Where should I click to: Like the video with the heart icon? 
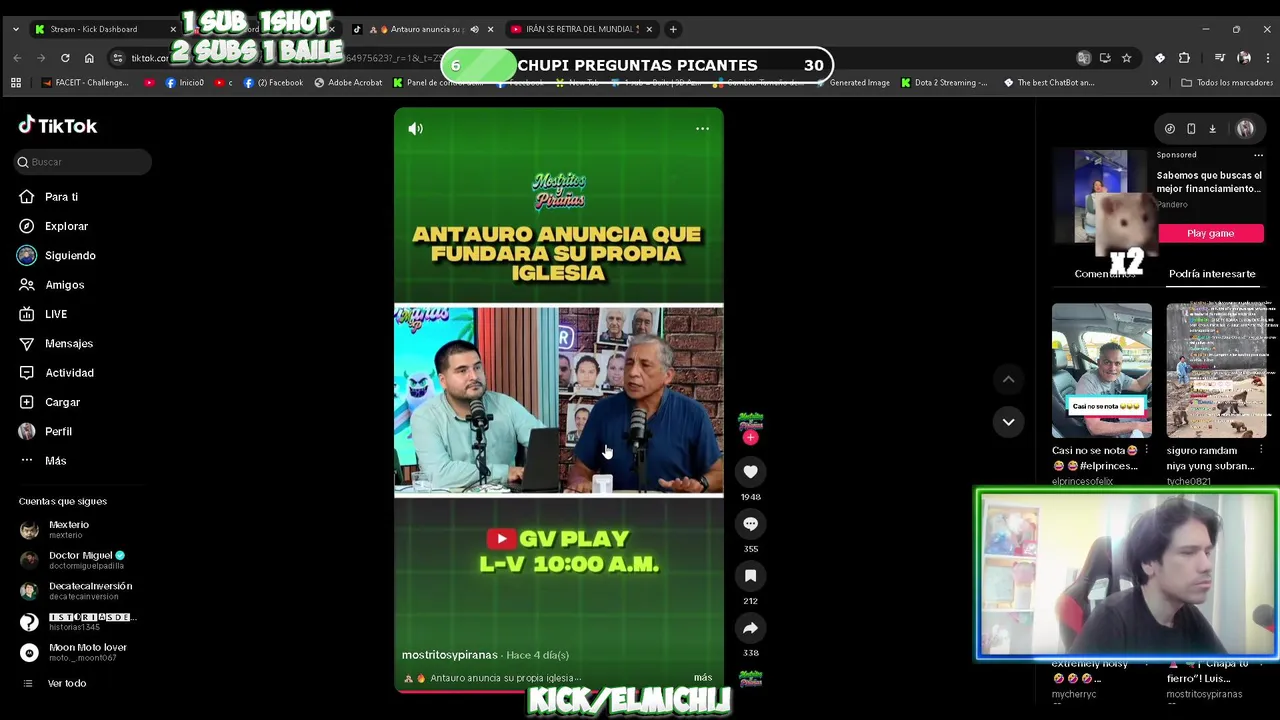click(750, 472)
